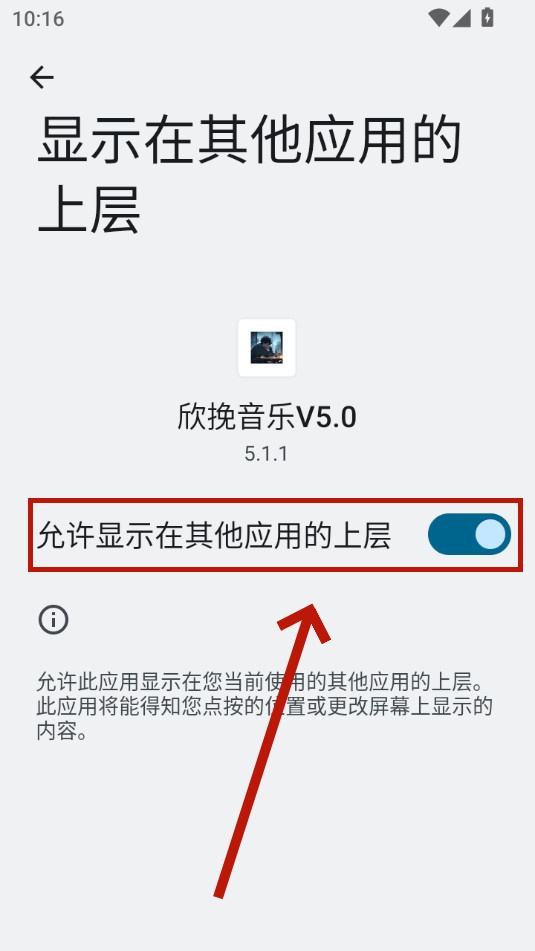
Task: Tap the permission description paragraph
Action: pyautogui.click(x=264, y=706)
